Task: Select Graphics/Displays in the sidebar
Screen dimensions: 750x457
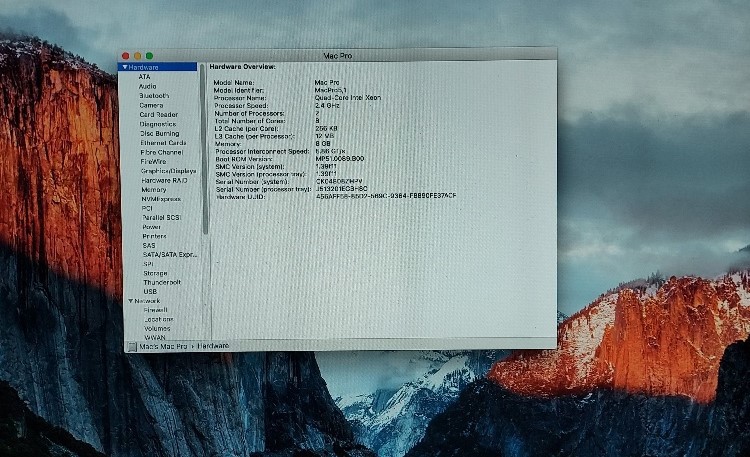Action: coord(168,171)
